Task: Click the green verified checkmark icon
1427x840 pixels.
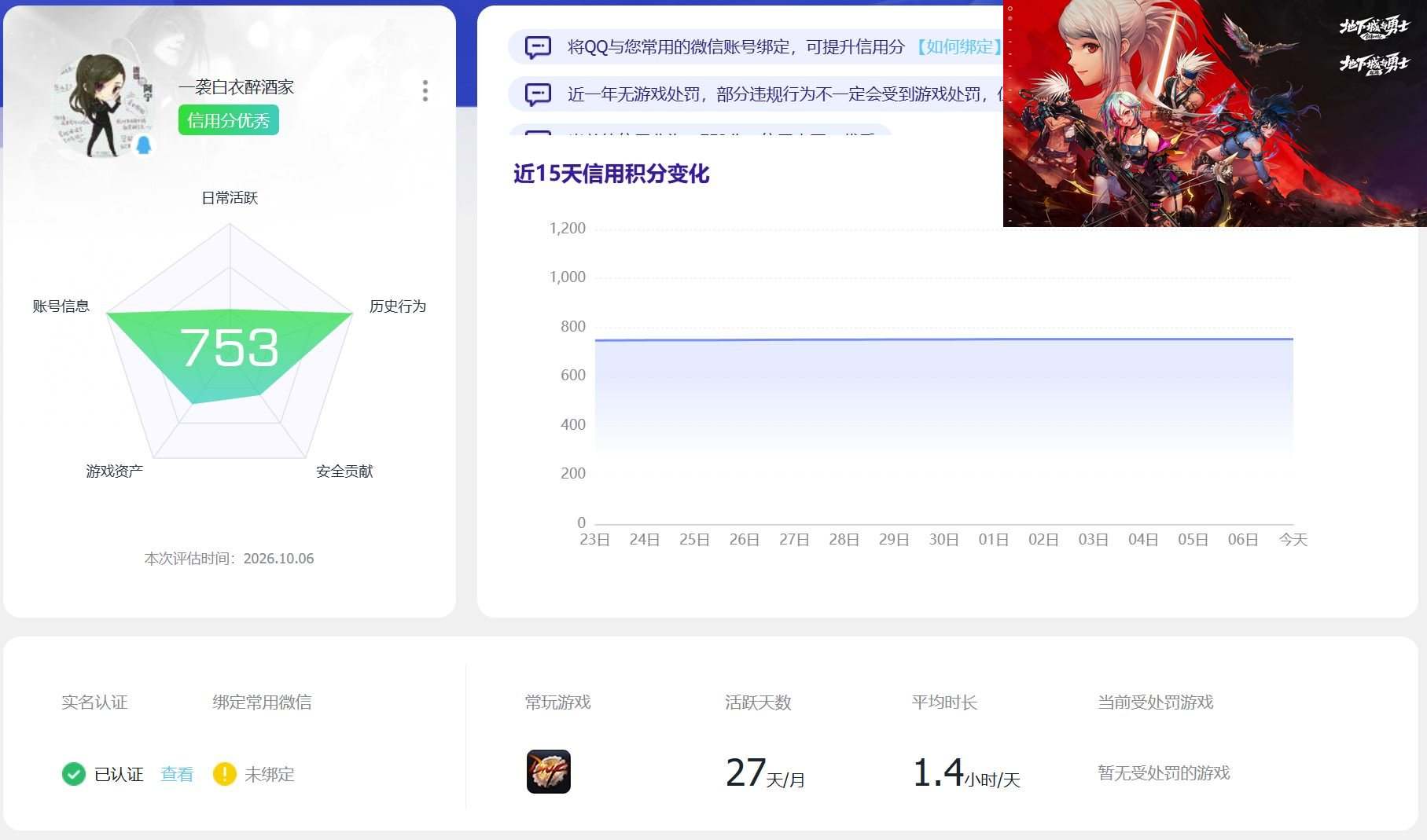Action: pos(74,774)
